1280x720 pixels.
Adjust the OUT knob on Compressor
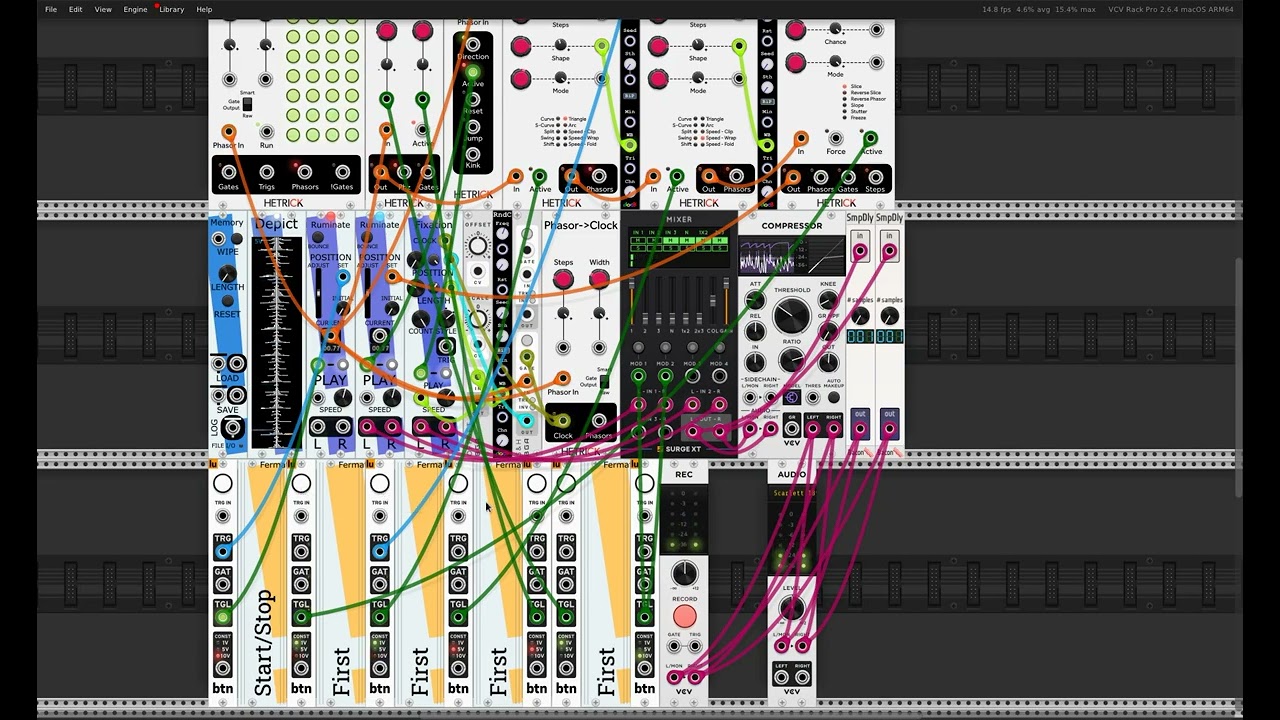click(829, 361)
